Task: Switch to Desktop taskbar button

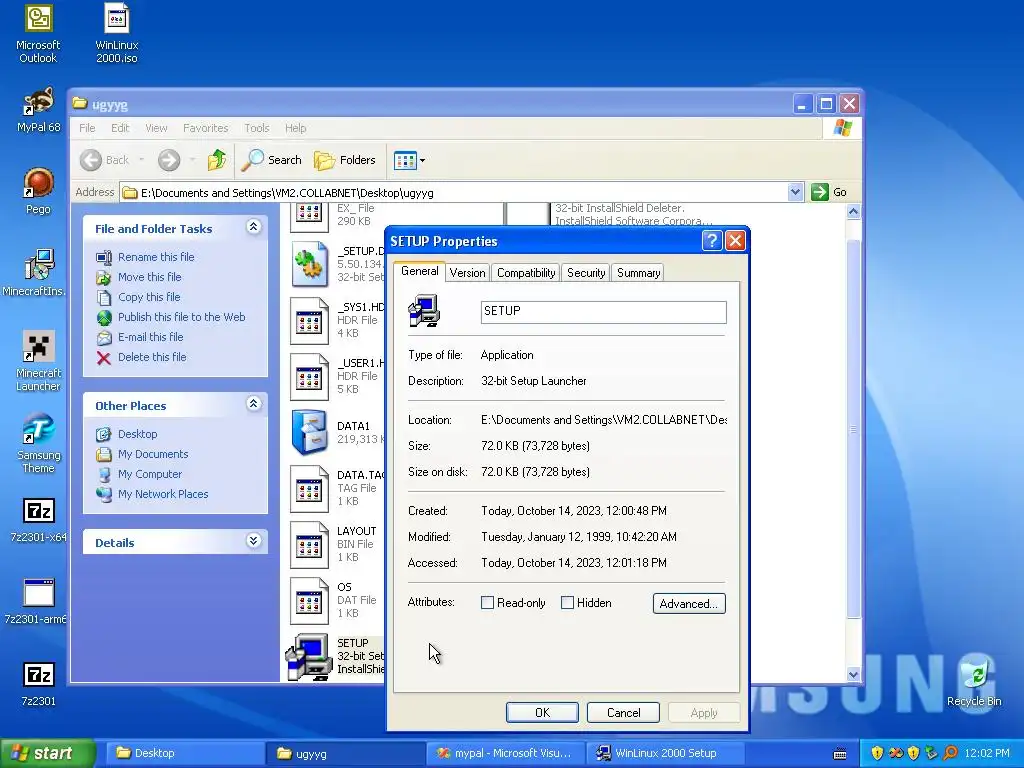Action: 185,753
